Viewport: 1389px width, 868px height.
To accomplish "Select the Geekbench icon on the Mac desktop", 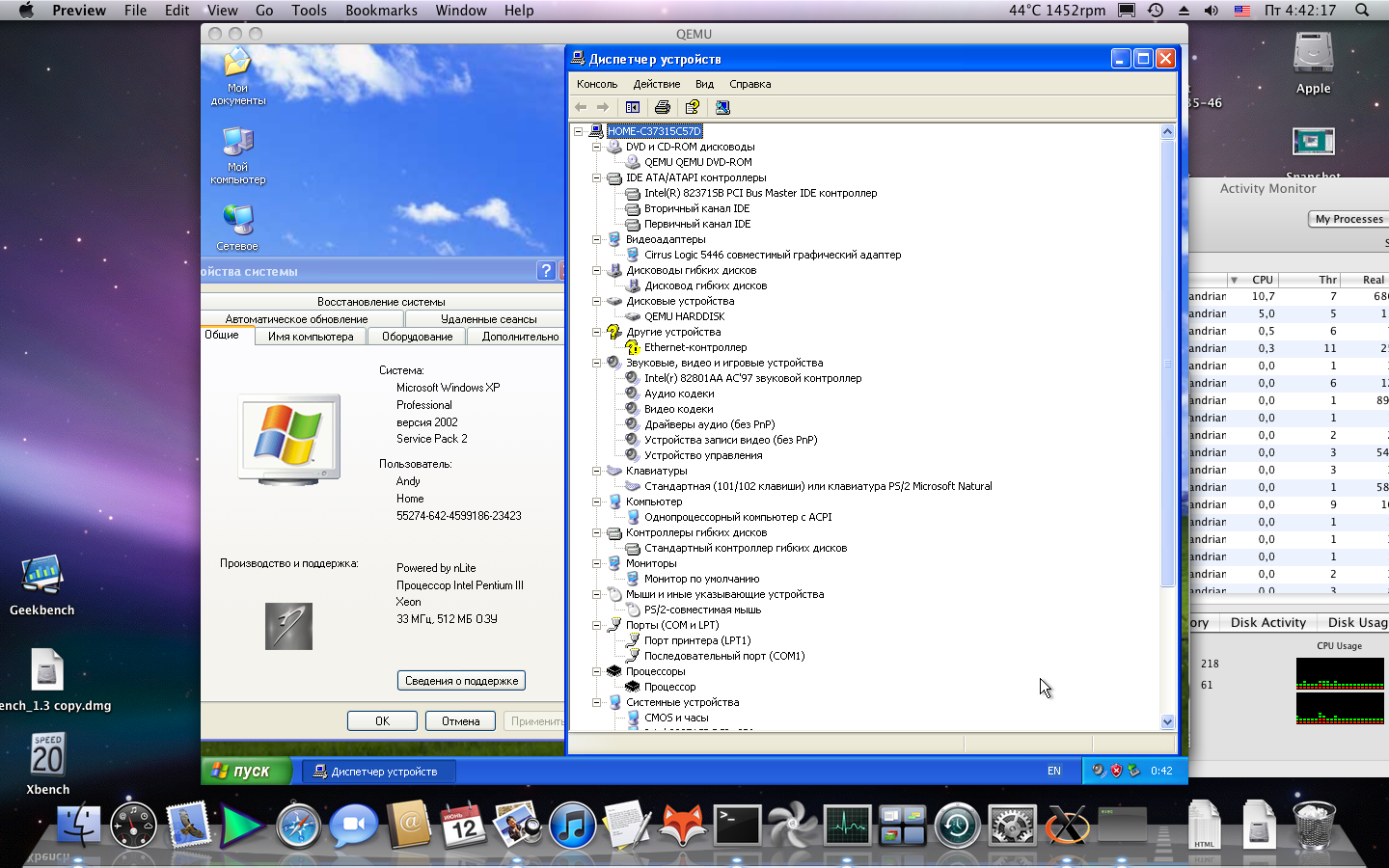I will 41,585.
